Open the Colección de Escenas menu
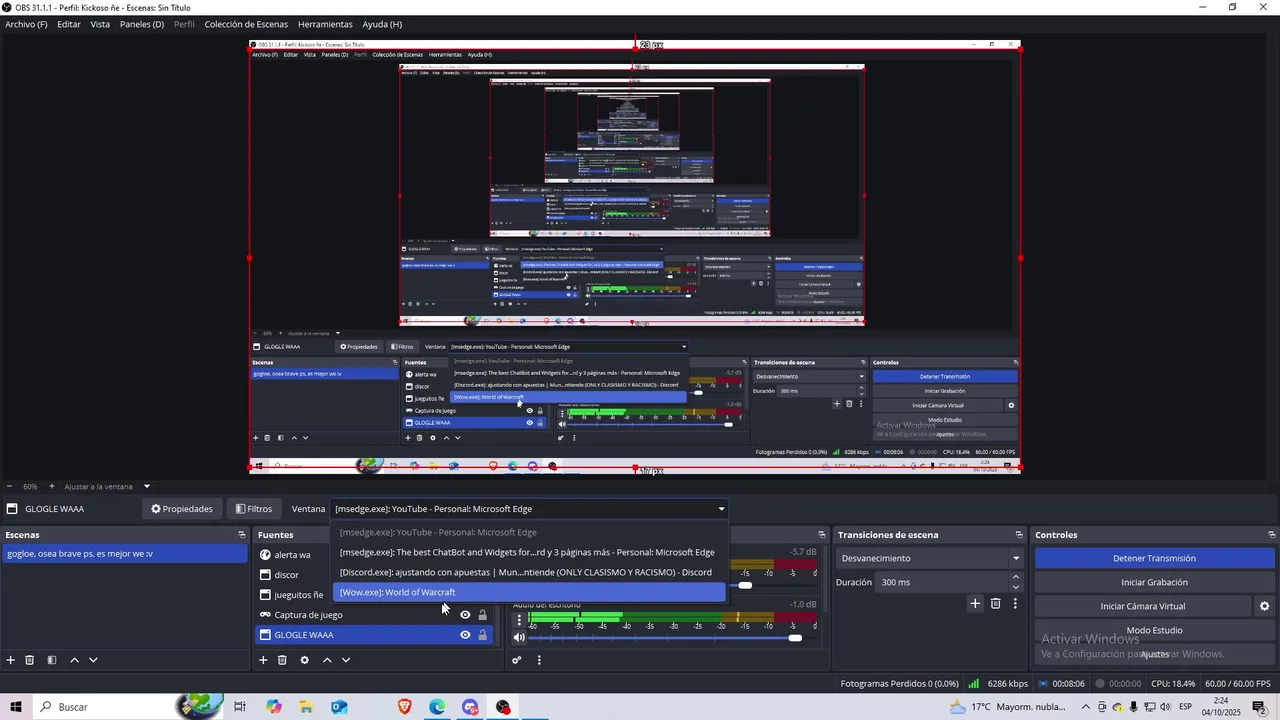1280x720 pixels. point(246,24)
